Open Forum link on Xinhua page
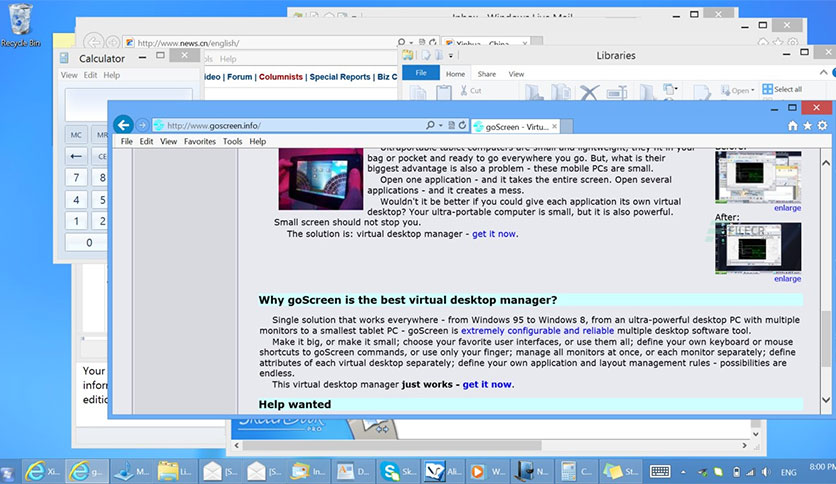 (x=239, y=77)
